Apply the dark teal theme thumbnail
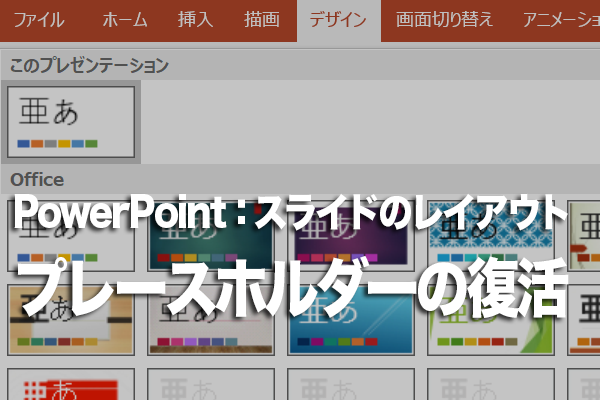600x400 pixels. (x=211, y=235)
